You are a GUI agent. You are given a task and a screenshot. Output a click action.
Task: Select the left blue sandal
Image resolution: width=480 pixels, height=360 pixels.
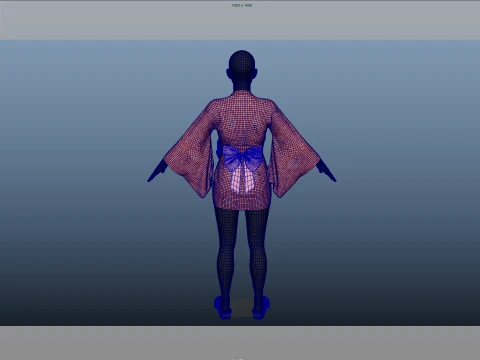coord(223,308)
